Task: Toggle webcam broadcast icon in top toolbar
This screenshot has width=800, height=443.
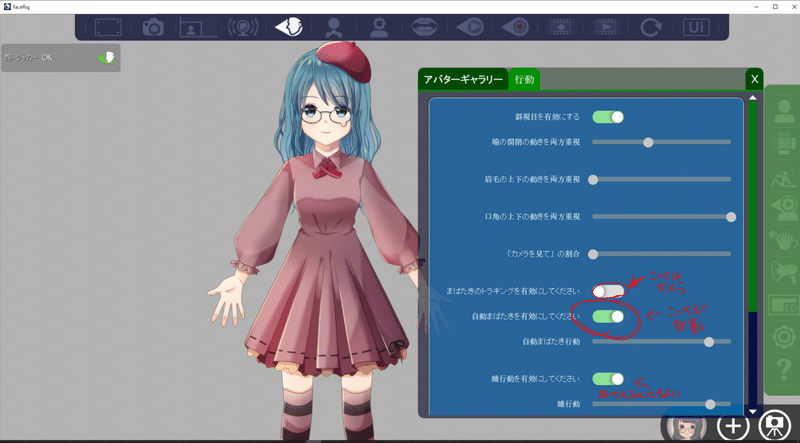Action: 243,27
